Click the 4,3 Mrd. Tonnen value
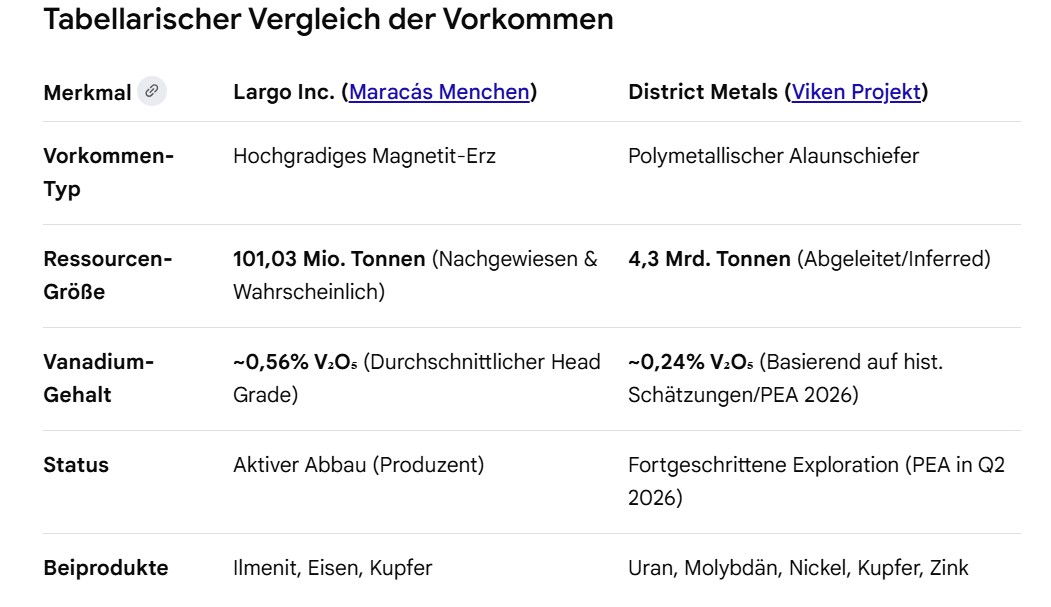This screenshot has width=1051, height=607. 709,259
